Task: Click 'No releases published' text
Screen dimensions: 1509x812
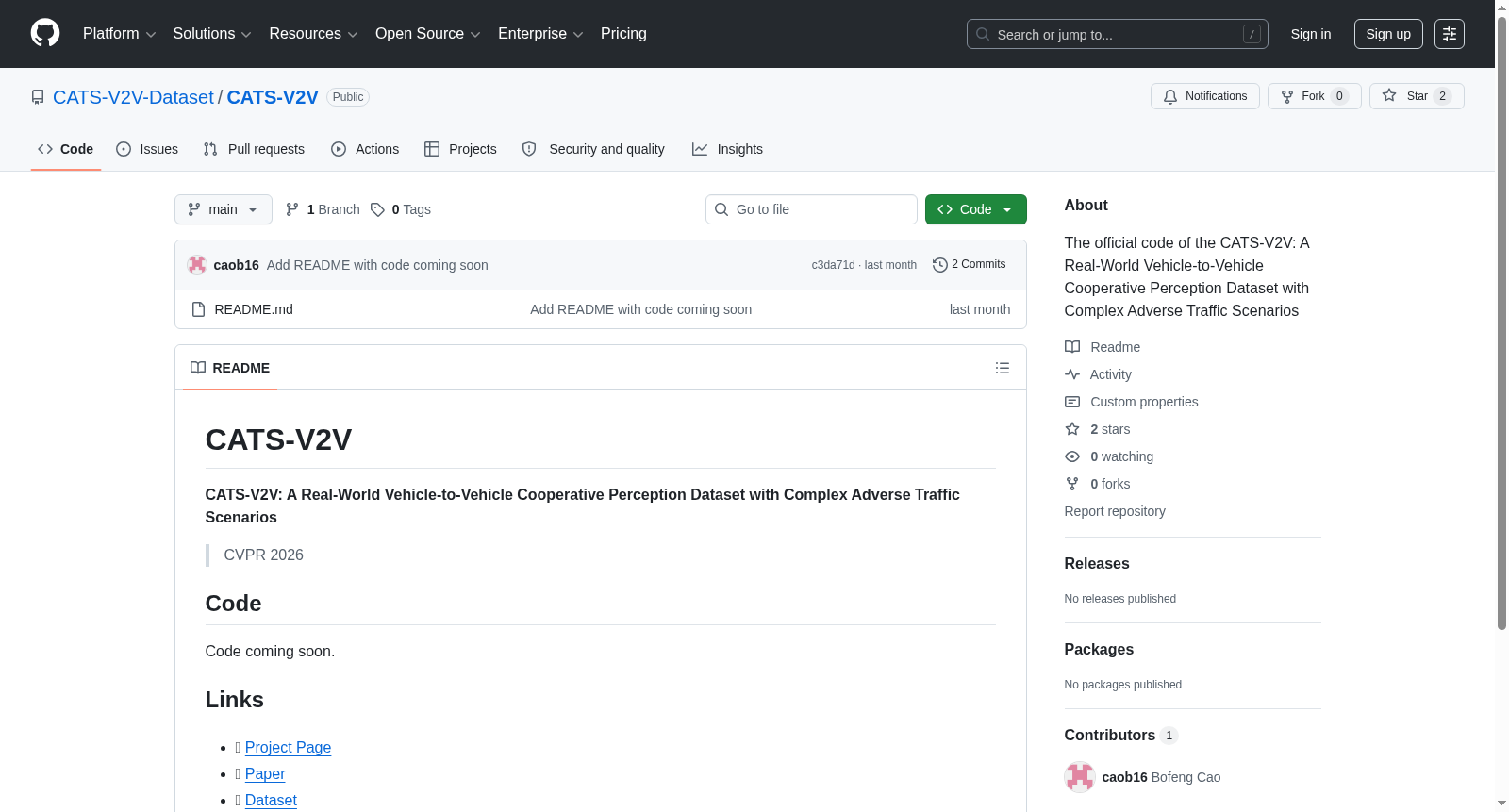Action: 1120,599
